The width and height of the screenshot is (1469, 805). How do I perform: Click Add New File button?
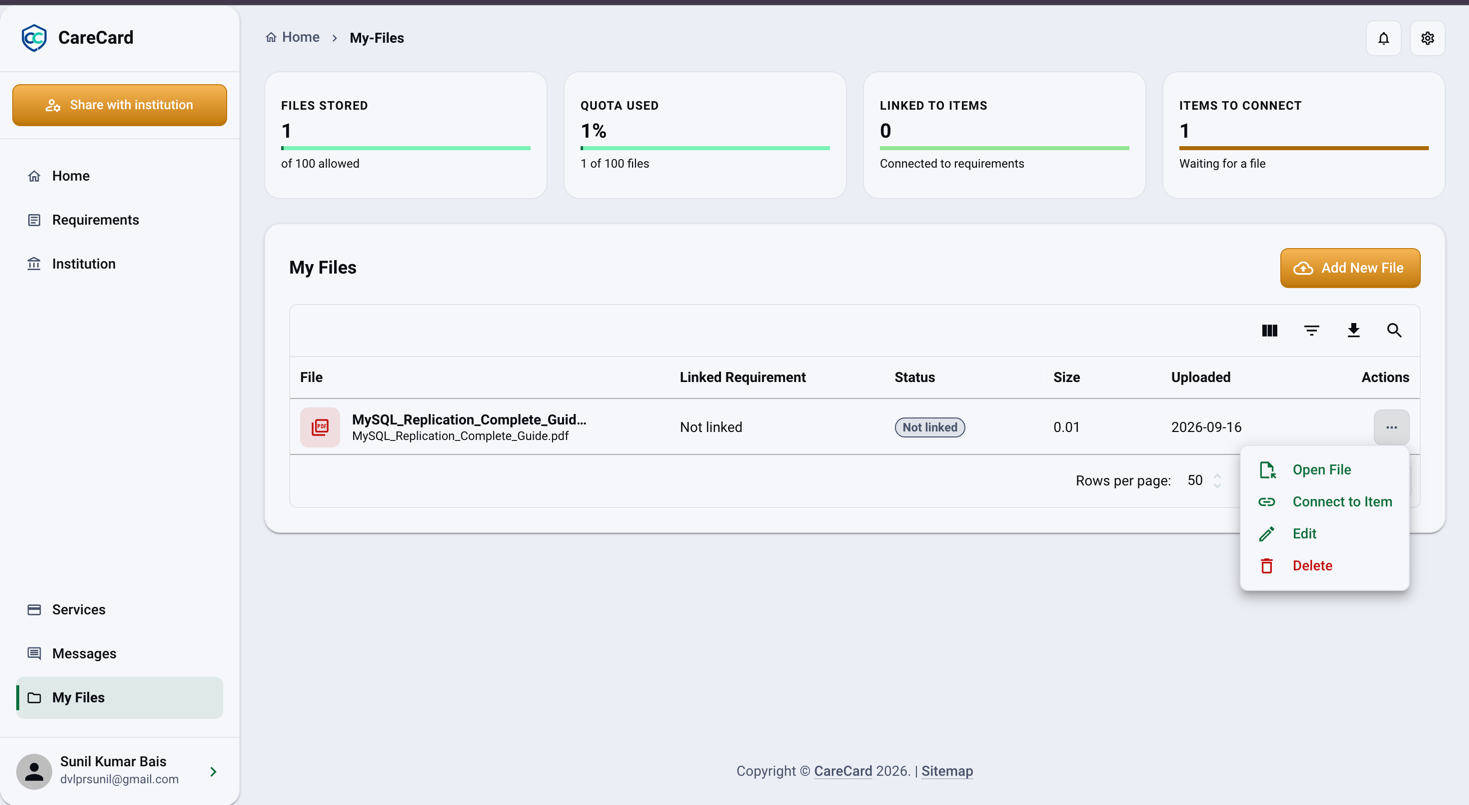point(1350,268)
